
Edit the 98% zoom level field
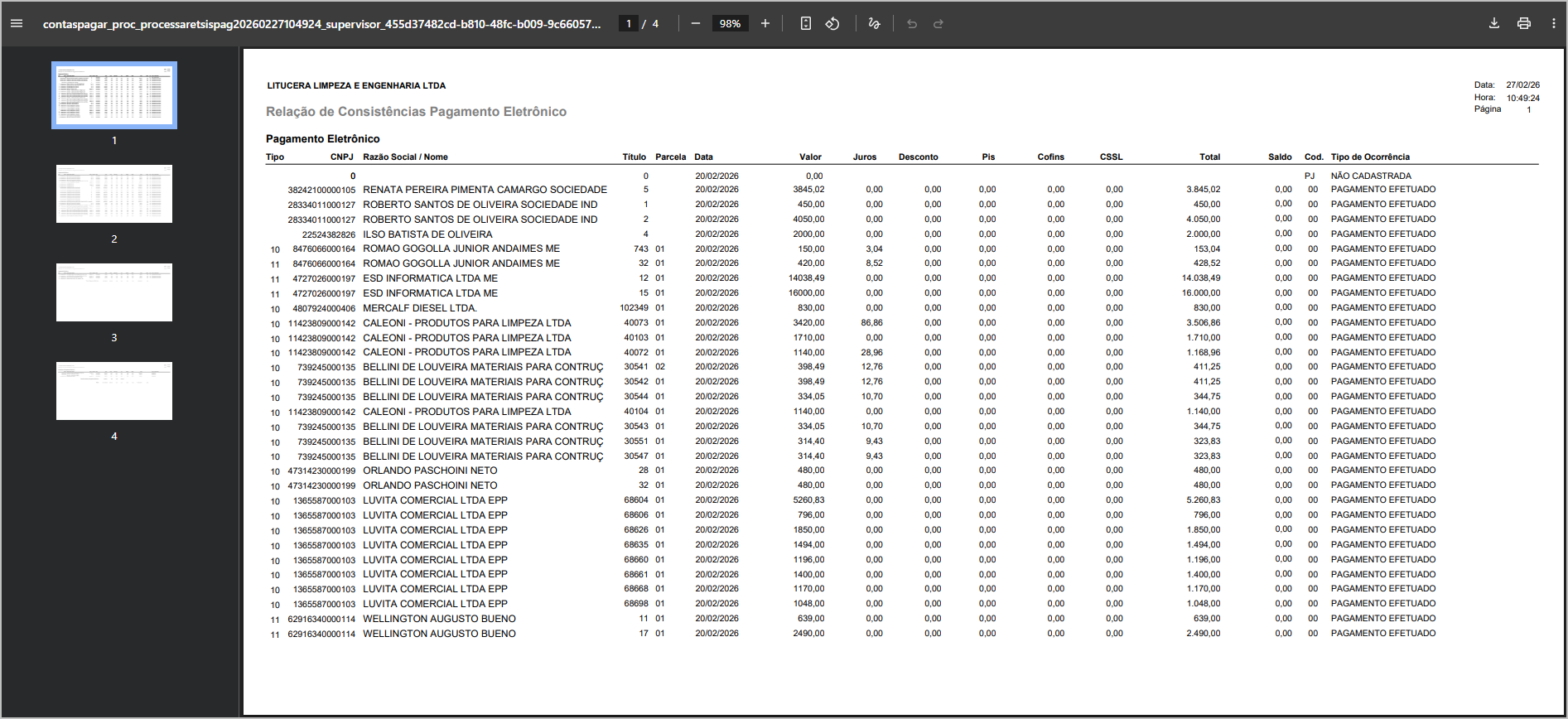[x=730, y=23]
